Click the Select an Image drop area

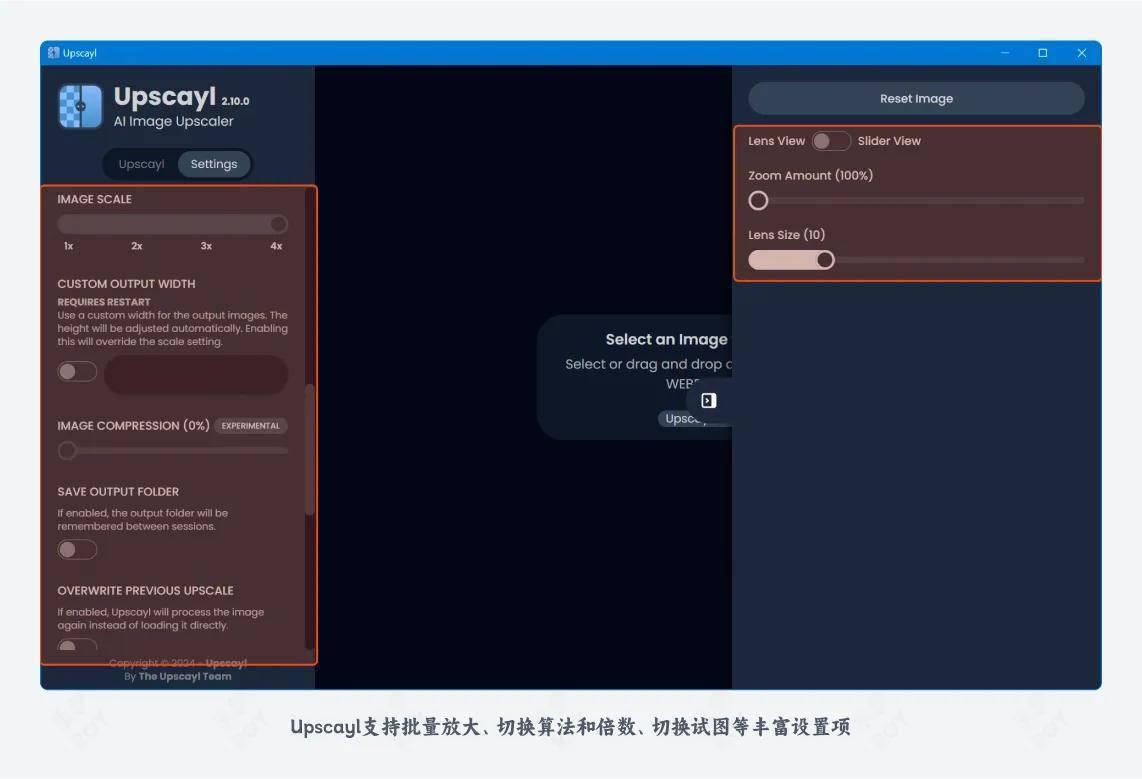pos(634,377)
